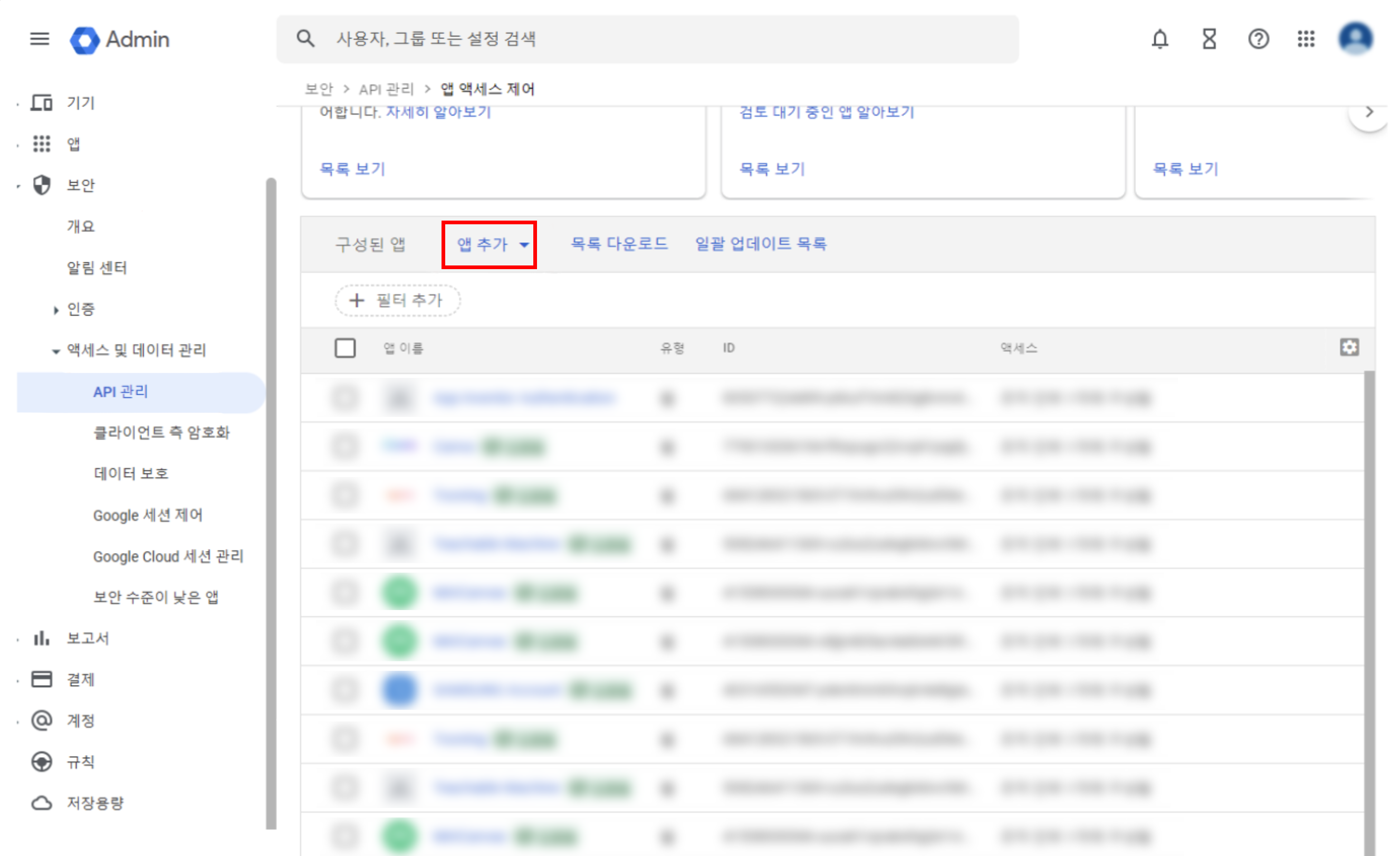This screenshot has height=856, width=1400.
Task: Open the pending tasks hourglass icon
Action: 1209,39
